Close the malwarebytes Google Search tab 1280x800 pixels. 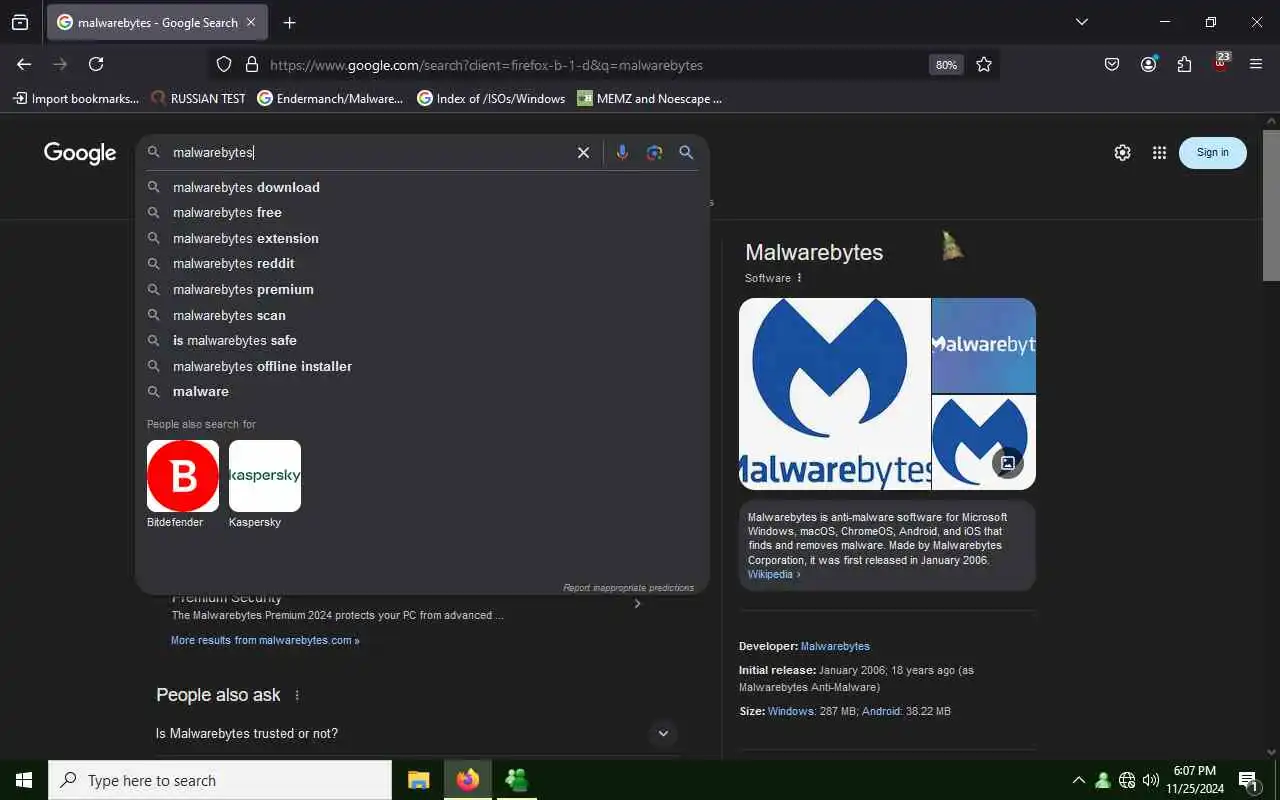[251, 22]
